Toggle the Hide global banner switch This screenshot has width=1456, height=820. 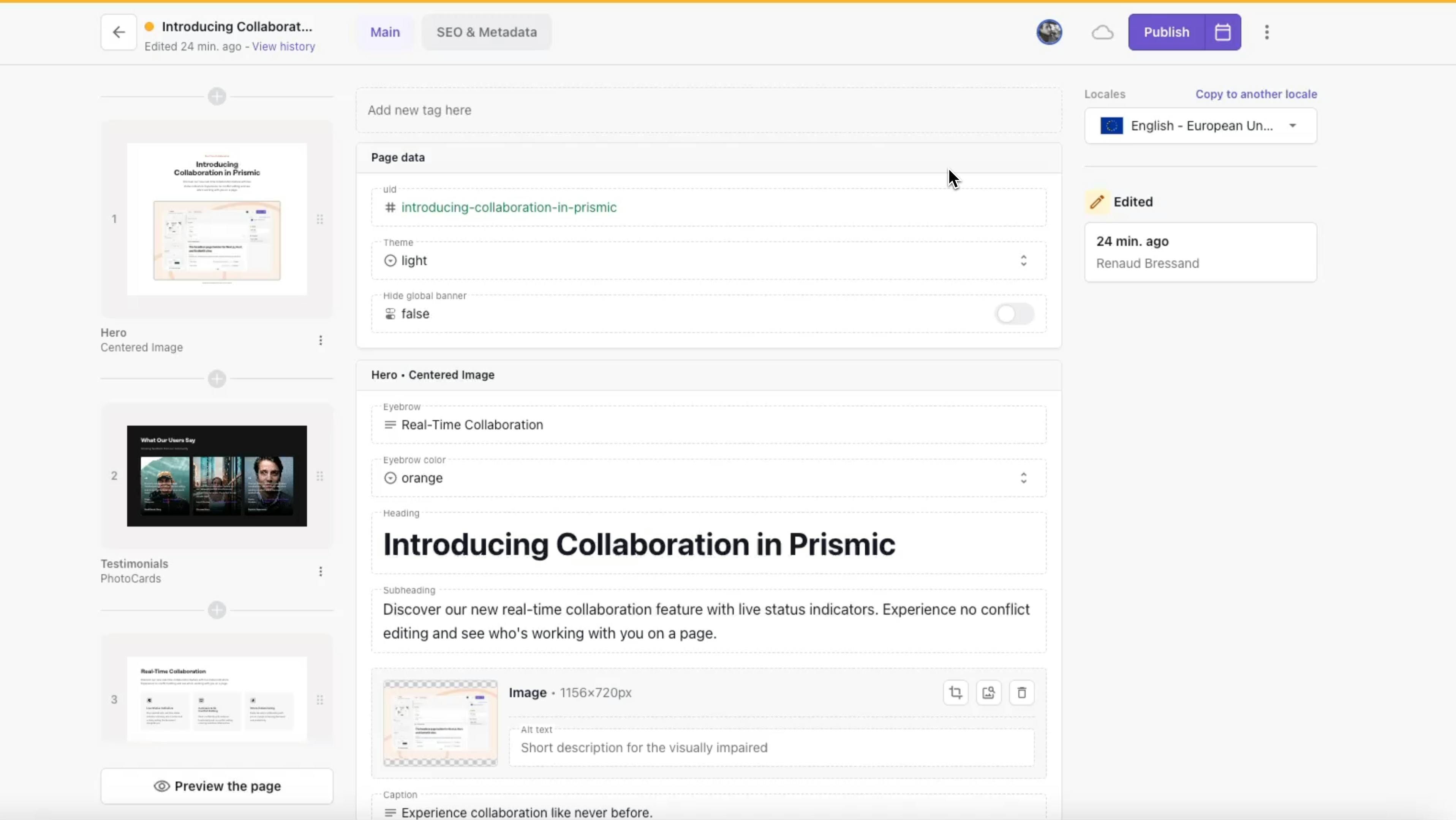(1015, 314)
